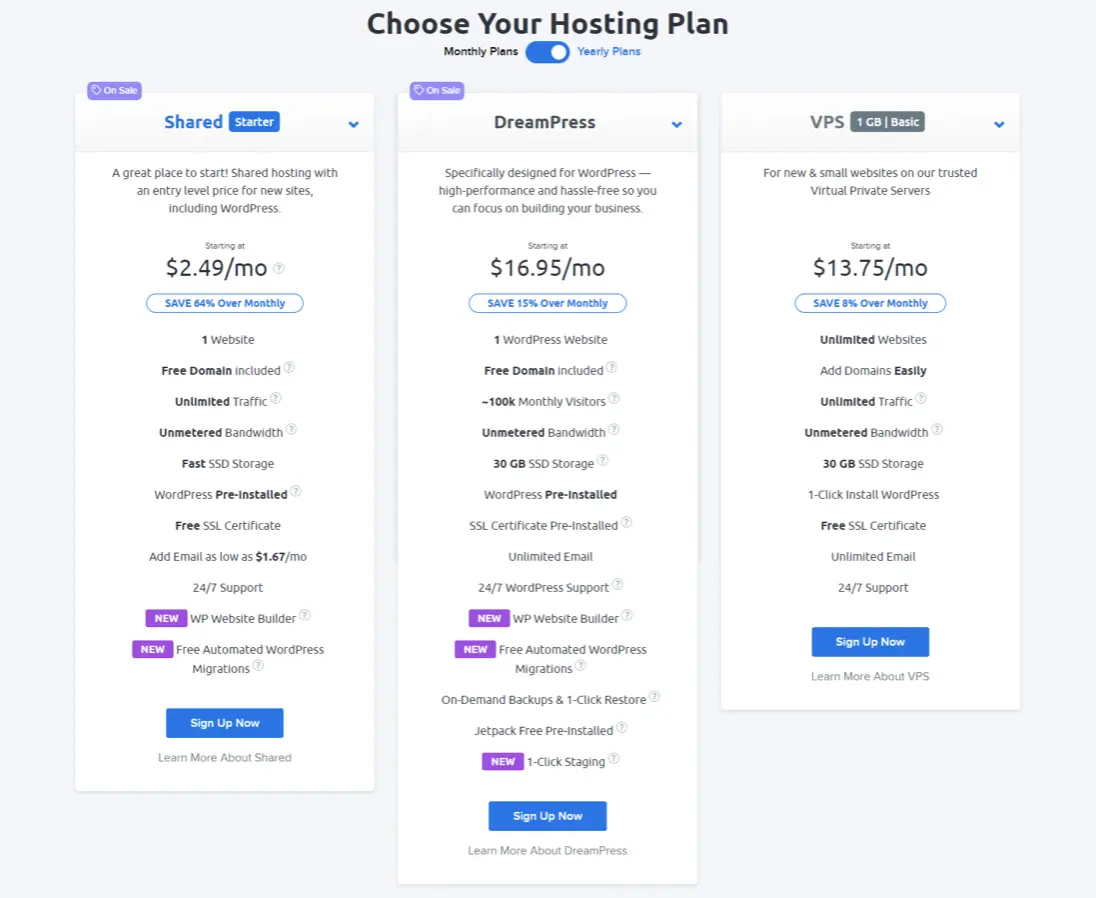Click SAVE 64% Over Monthly badge
The width and height of the screenshot is (1096, 898).
click(225, 303)
